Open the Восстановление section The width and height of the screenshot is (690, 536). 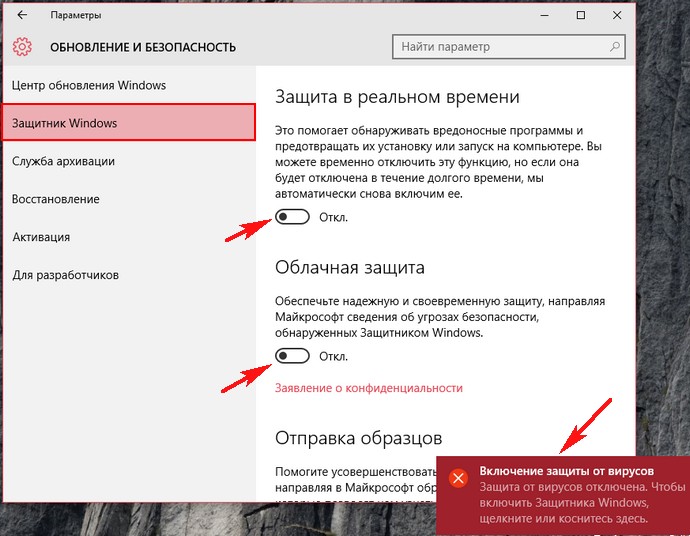click(56, 199)
